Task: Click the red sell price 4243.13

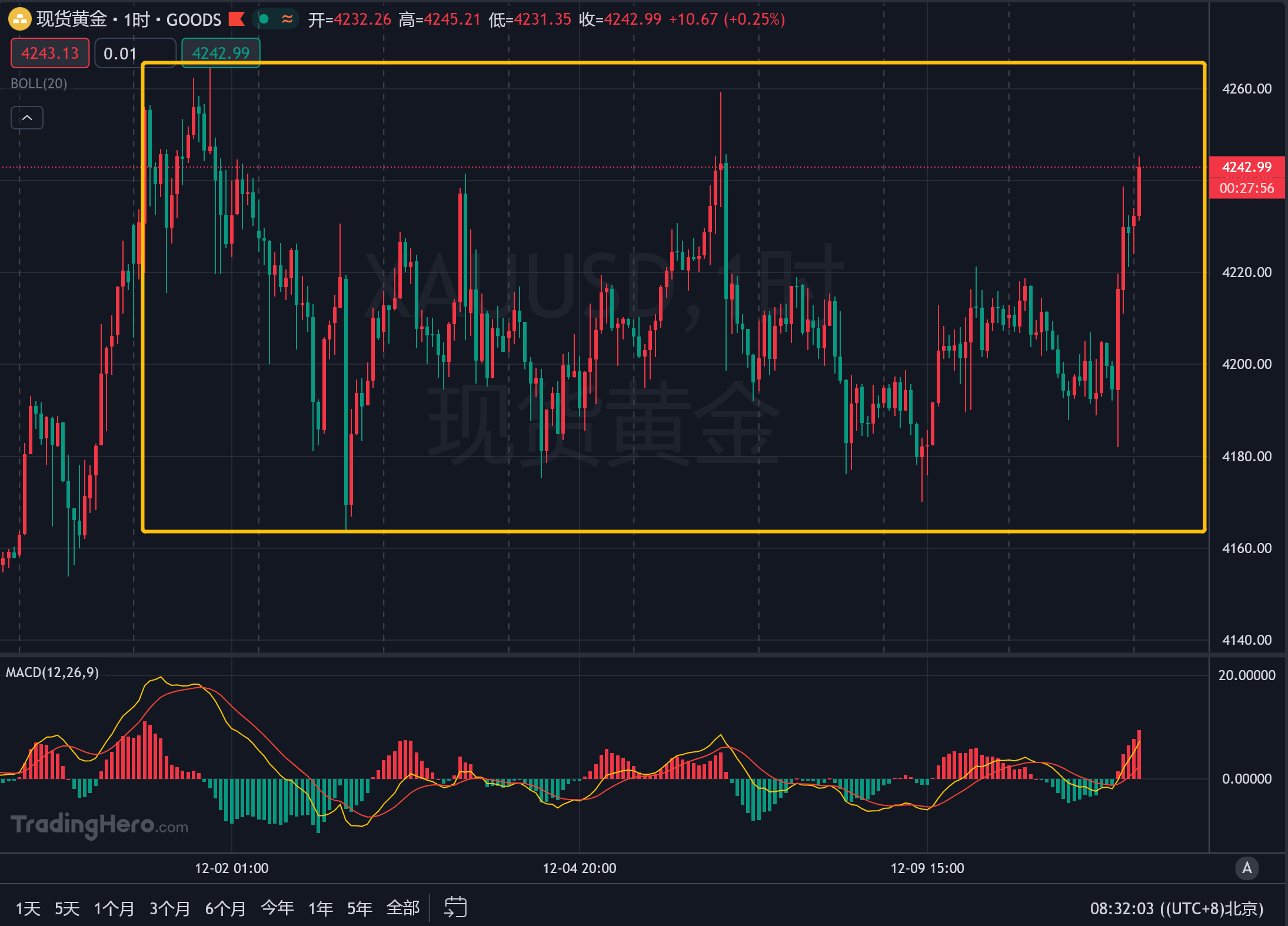Action: (50, 53)
